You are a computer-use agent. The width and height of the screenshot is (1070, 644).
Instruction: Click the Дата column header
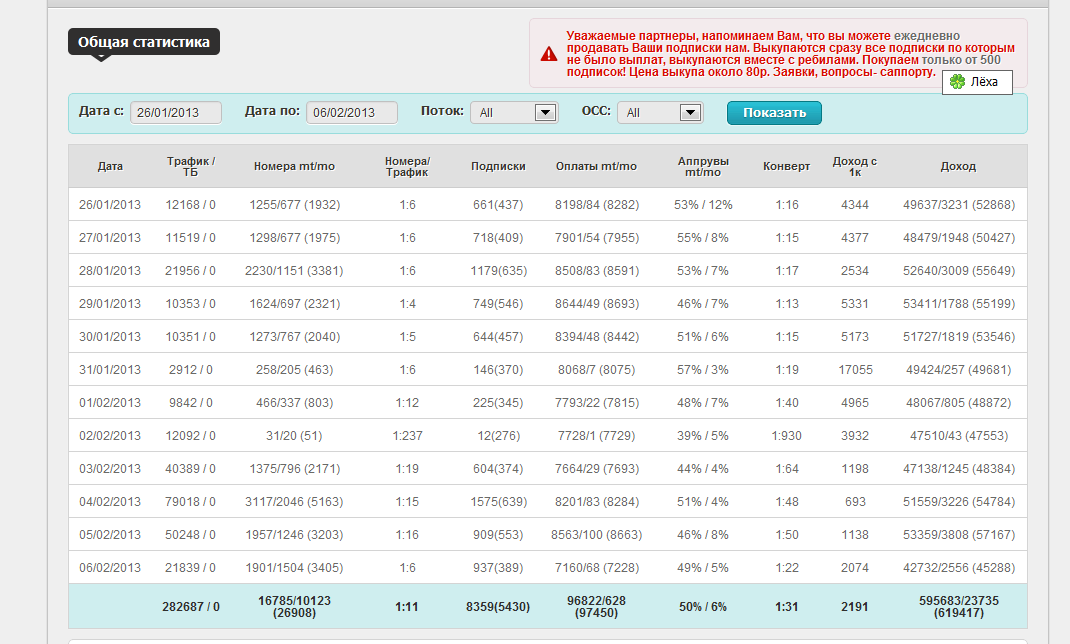tap(110, 166)
